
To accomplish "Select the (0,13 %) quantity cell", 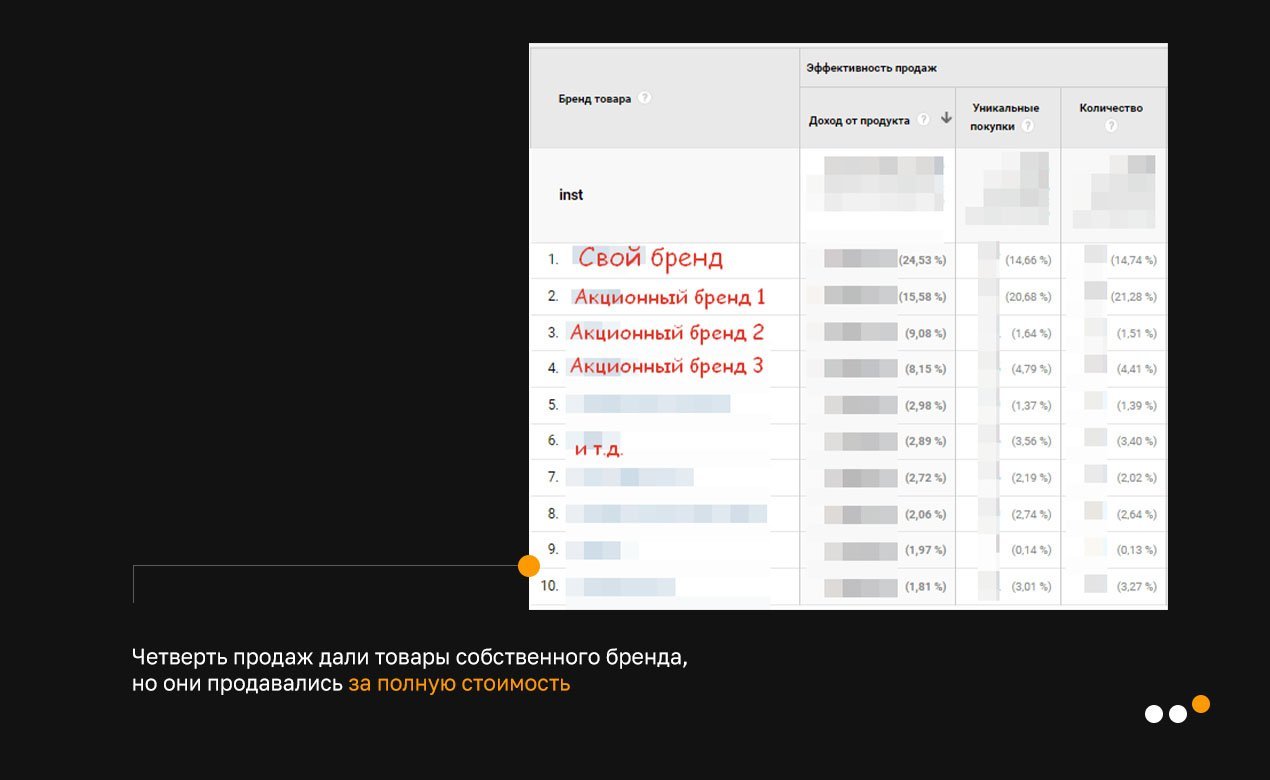I will (x=1136, y=550).
